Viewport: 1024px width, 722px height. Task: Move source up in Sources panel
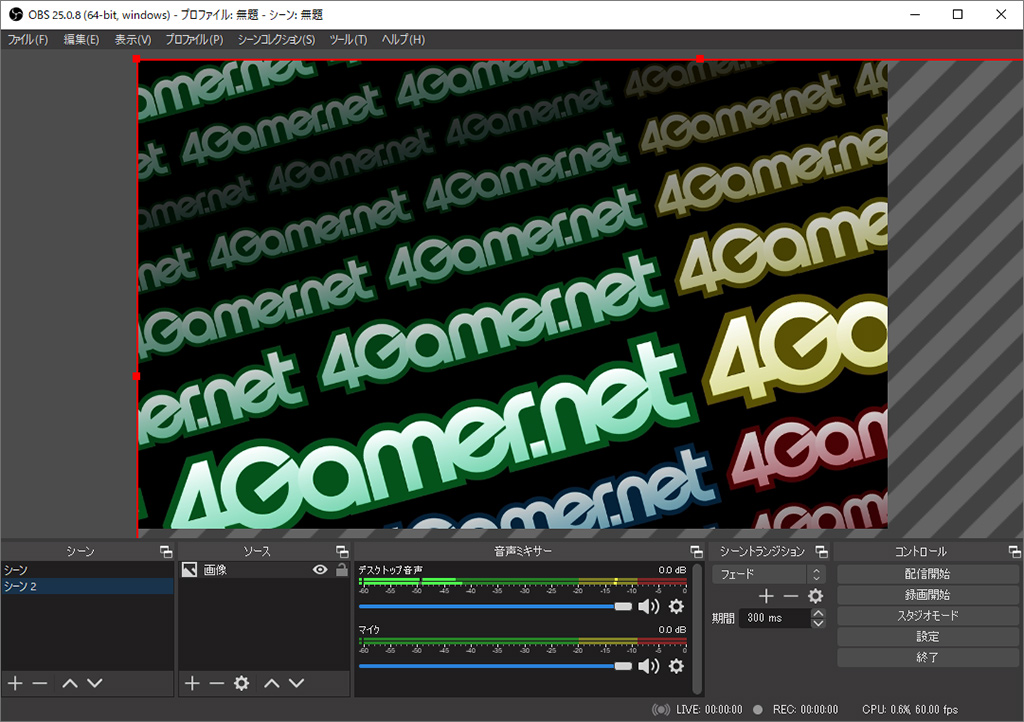tap(272, 683)
